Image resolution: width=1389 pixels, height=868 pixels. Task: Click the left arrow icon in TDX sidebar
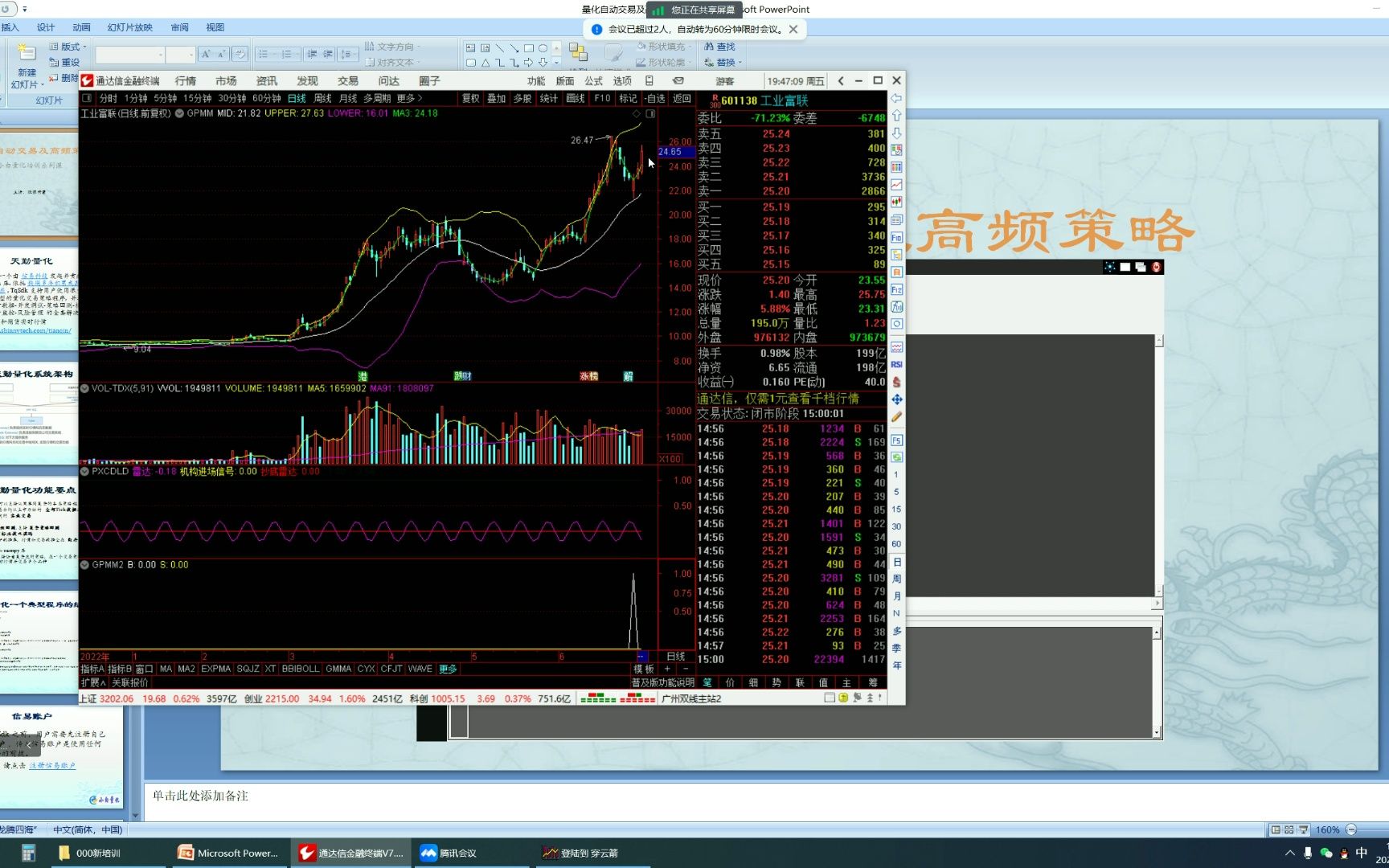click(x=896, y=98)
